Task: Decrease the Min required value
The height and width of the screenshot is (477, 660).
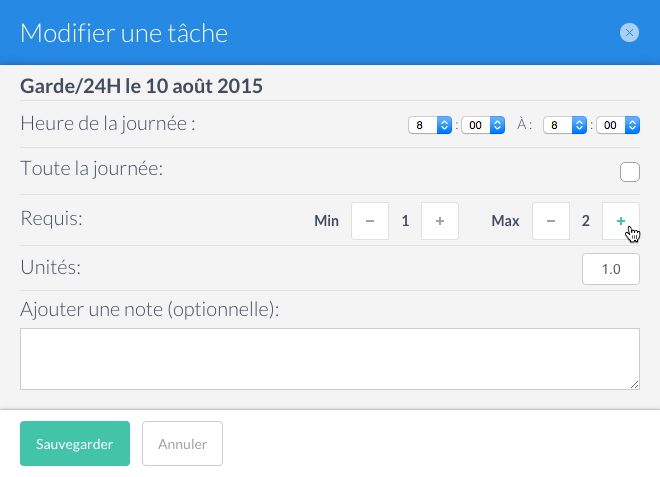Action: coord(370,221)
